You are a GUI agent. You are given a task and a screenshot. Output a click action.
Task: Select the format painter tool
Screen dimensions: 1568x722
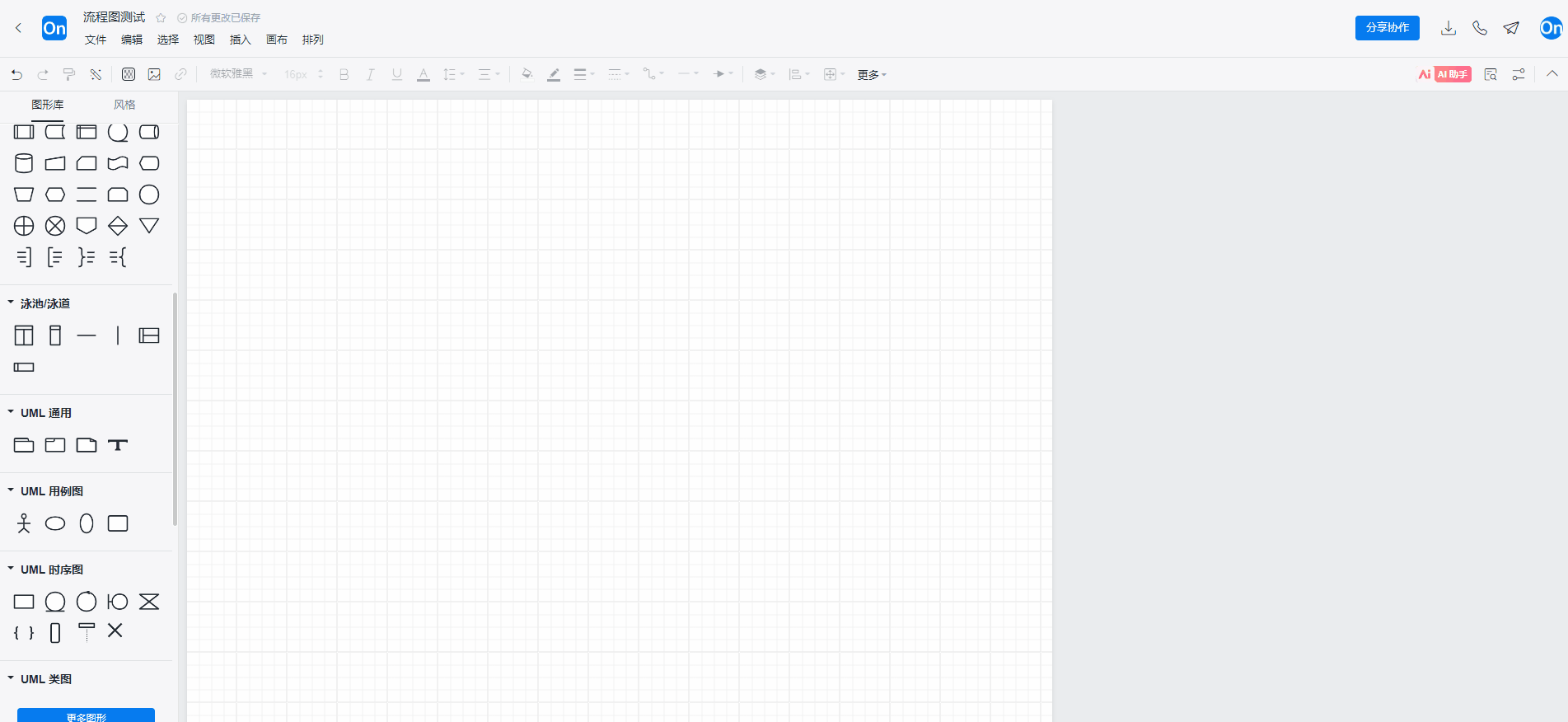point(69,74)
